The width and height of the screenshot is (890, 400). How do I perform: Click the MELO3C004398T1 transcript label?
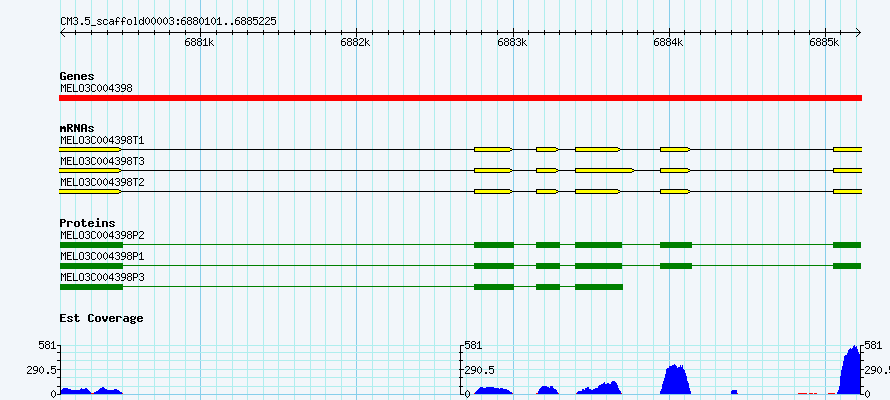pos(102,140)
